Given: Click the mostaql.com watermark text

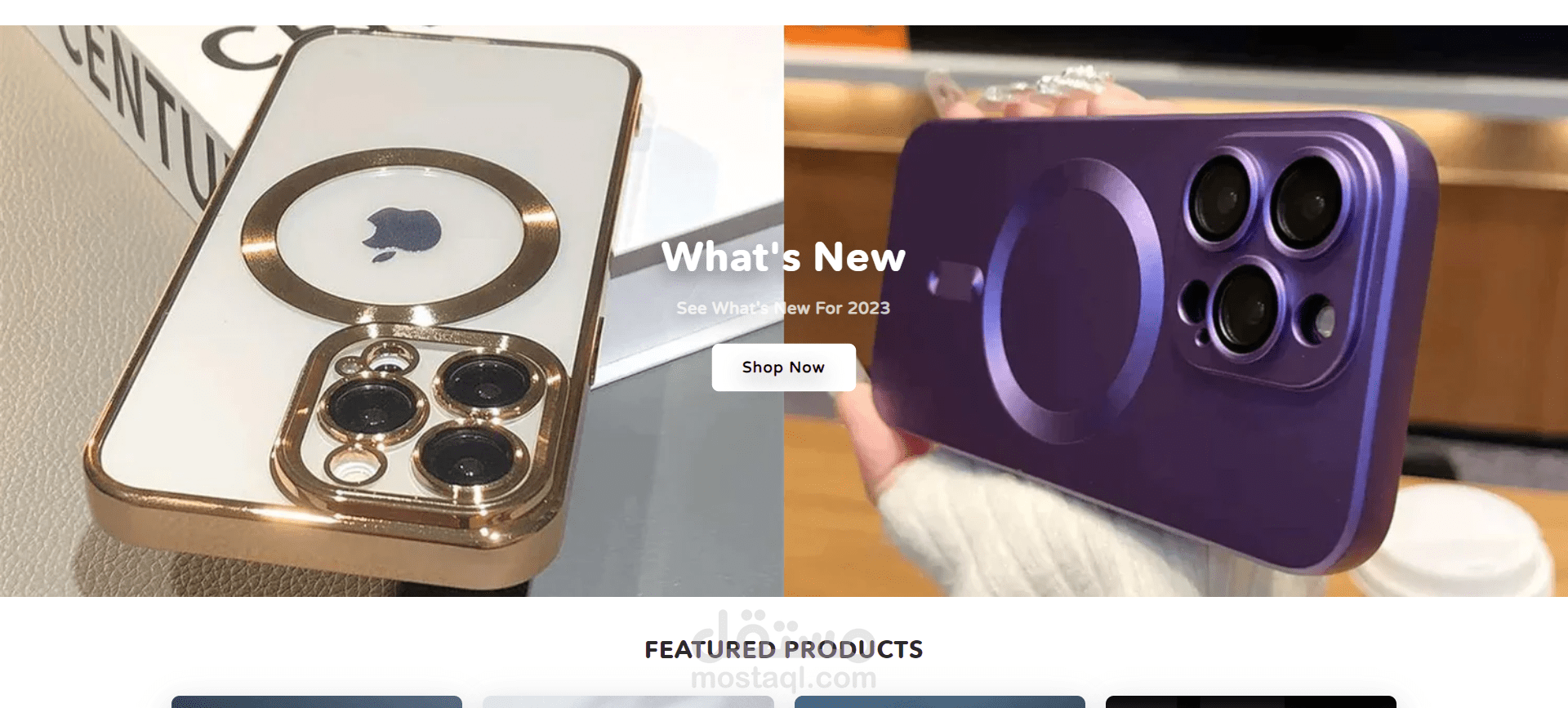Looking at the screenshot, I should pyautogui.click(x=783, y=678).
